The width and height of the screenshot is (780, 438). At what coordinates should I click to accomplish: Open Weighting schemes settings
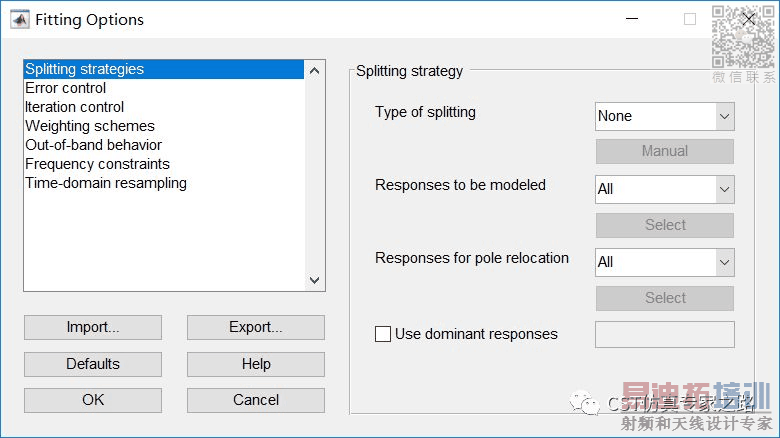pos(90,126)
